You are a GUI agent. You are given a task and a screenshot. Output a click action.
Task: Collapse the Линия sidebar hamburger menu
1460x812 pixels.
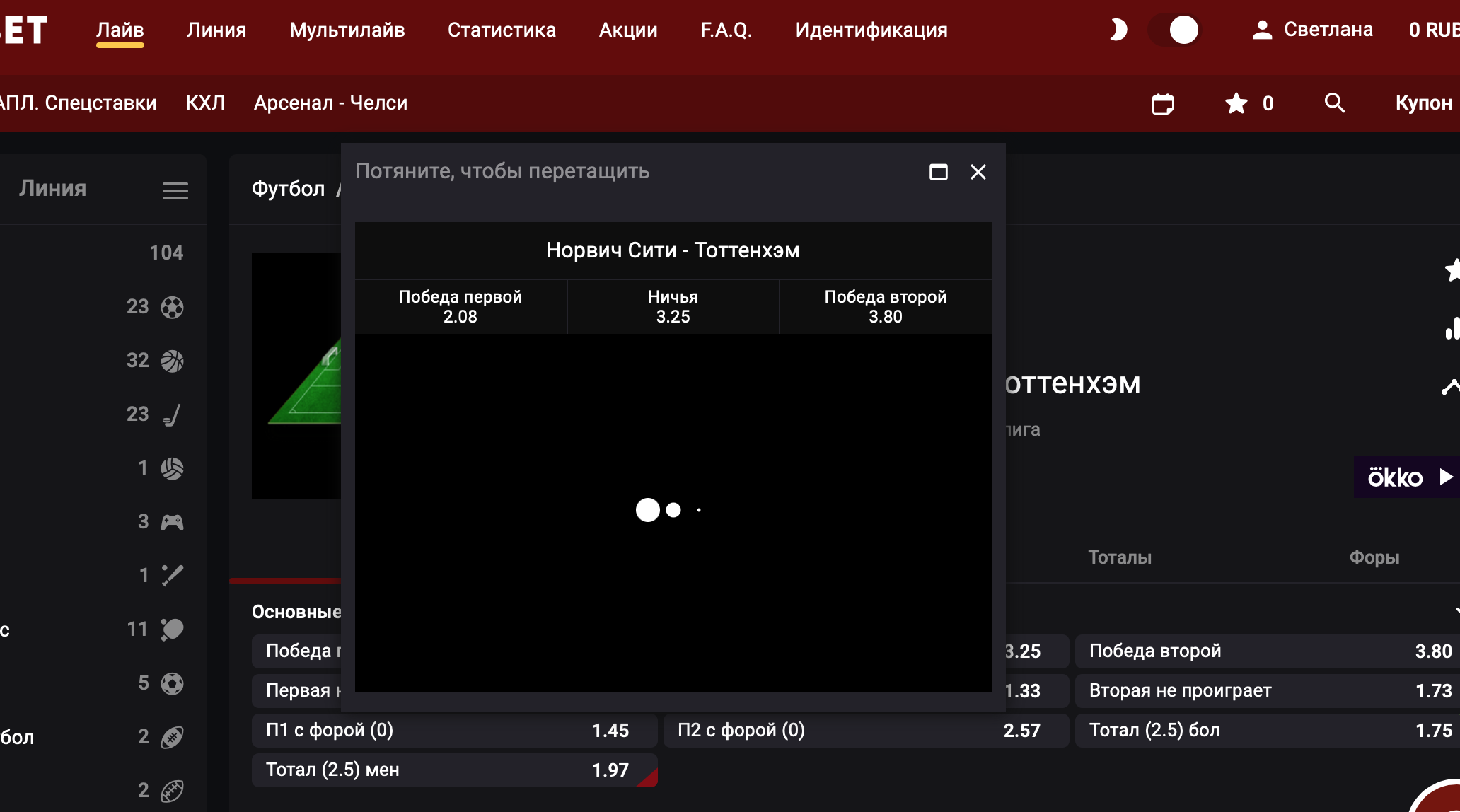coord(175,190)
